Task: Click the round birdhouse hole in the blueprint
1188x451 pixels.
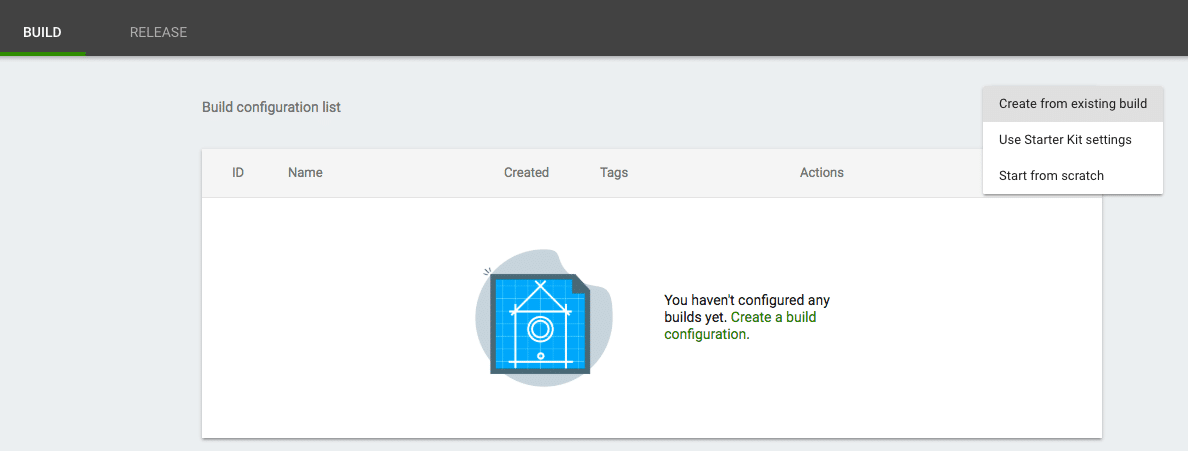Action: (540, 327)
